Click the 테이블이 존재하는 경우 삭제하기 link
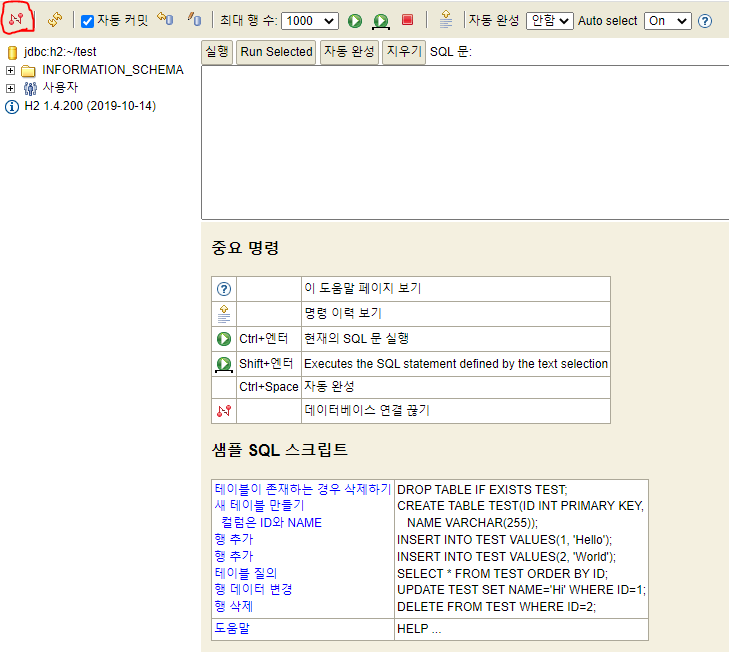The height and width of the screenshot is (652, 729). pyautogui.click(x=302, y=489)
